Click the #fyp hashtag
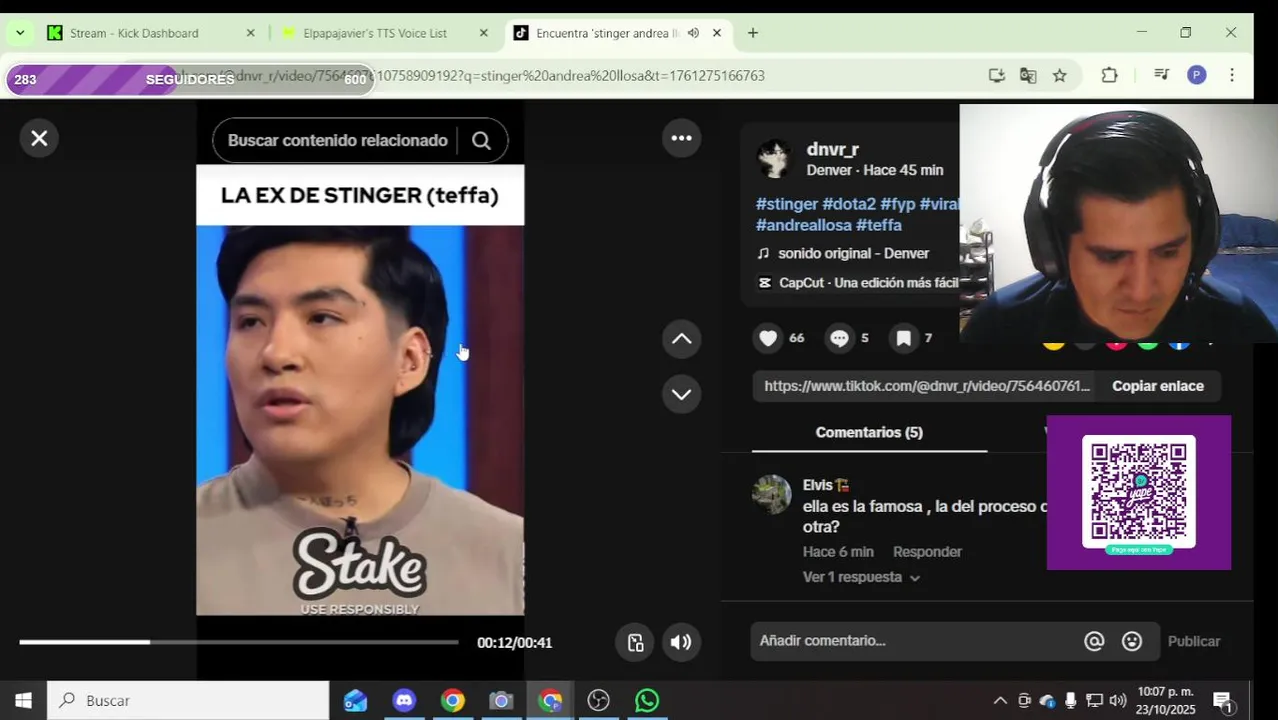The height and width of the screenshot is (720, 1278). point(897,204)
